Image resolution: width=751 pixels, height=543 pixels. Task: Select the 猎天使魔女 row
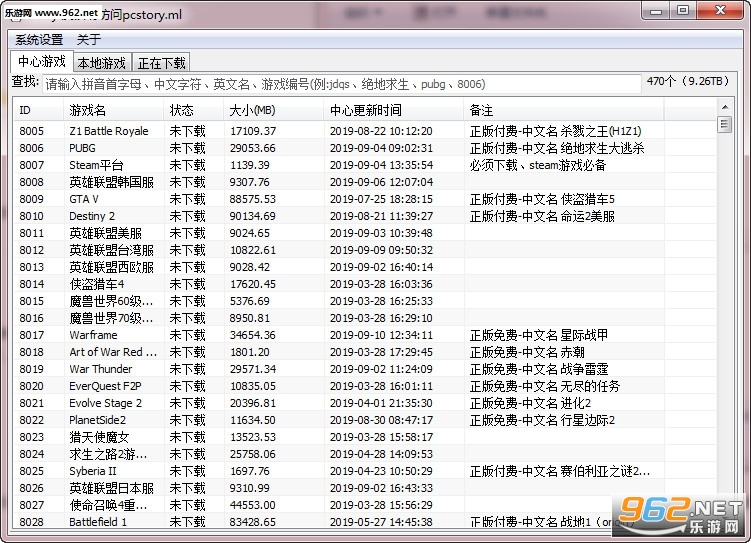tap(365, 437)
